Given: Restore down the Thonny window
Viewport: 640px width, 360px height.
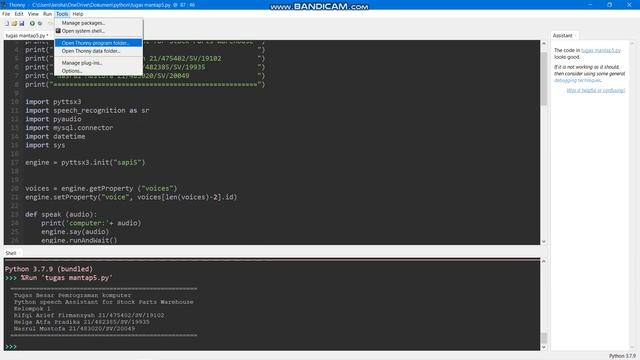Looking at the screenshot, I should (x=609, y=5).
